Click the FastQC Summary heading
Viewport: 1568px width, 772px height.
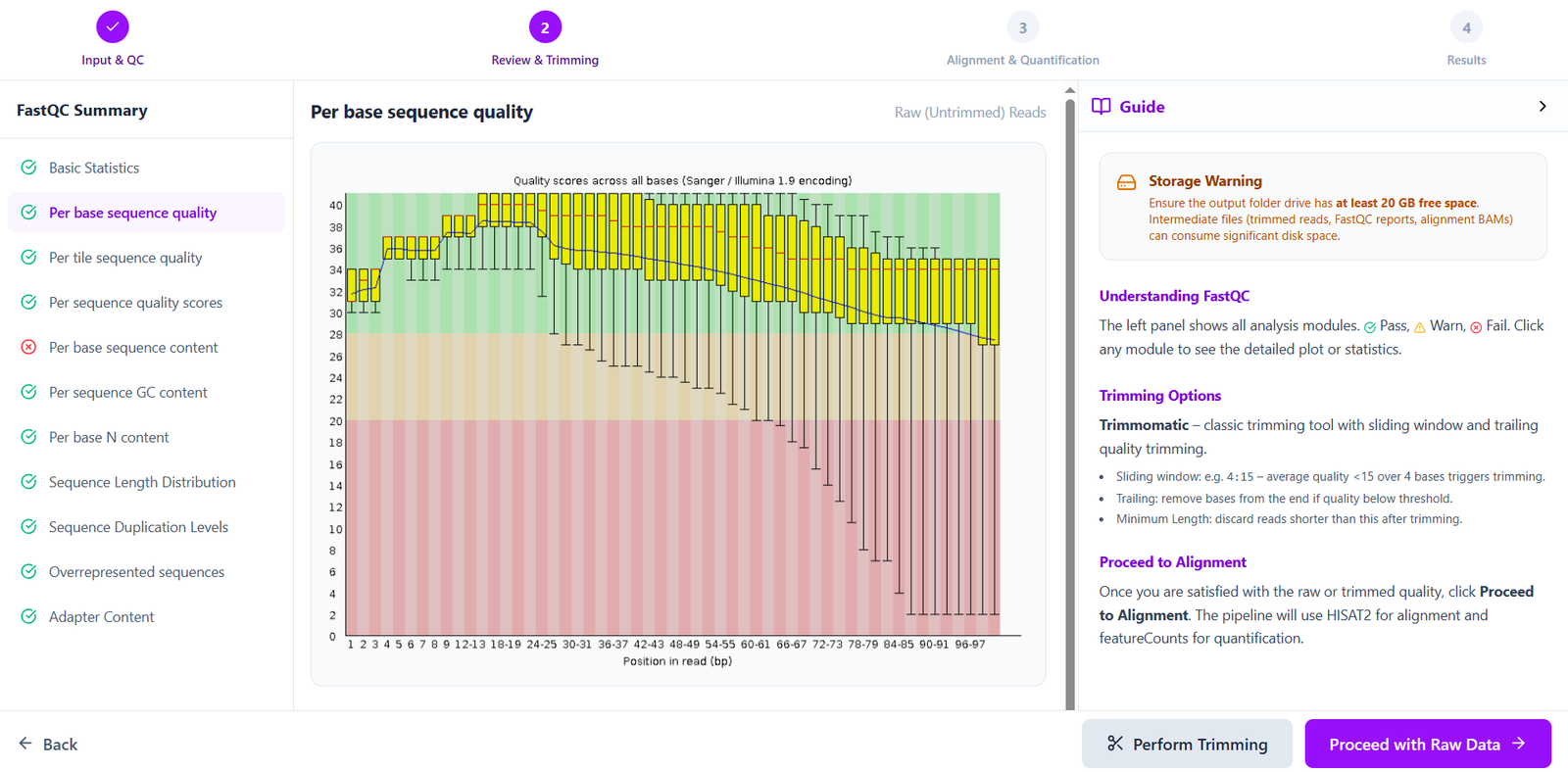[x=82, y=111]
